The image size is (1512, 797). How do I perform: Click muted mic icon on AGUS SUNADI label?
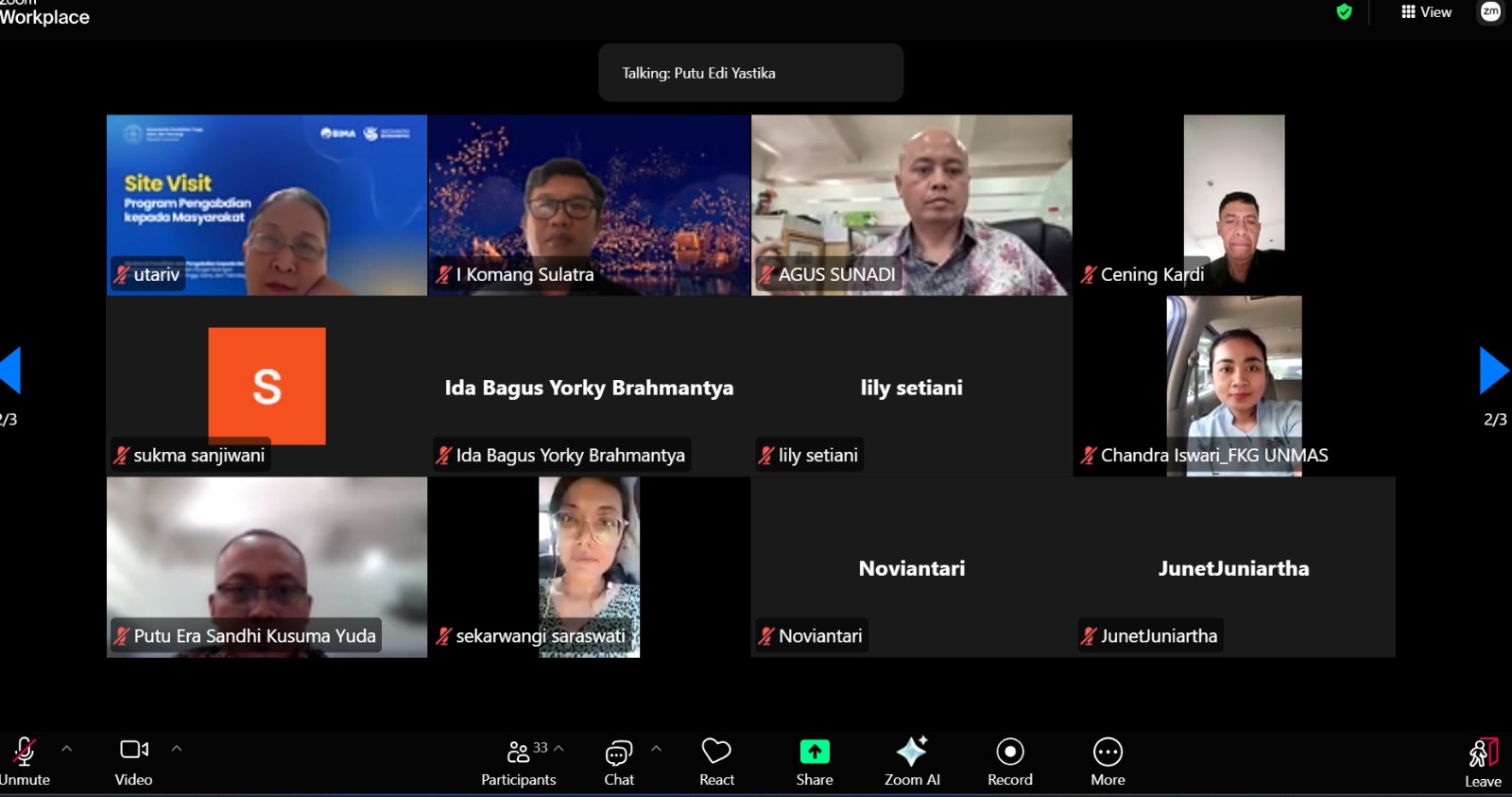[766, 275]
